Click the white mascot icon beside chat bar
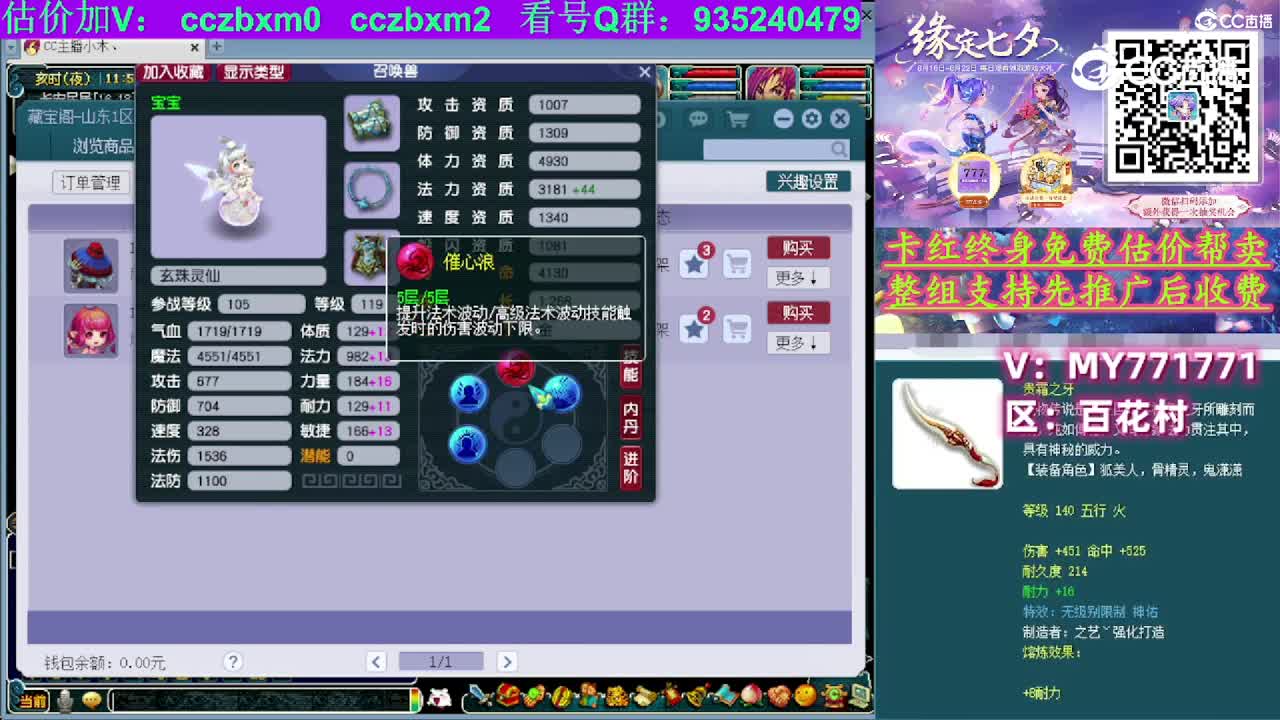 tap(438, 697)
